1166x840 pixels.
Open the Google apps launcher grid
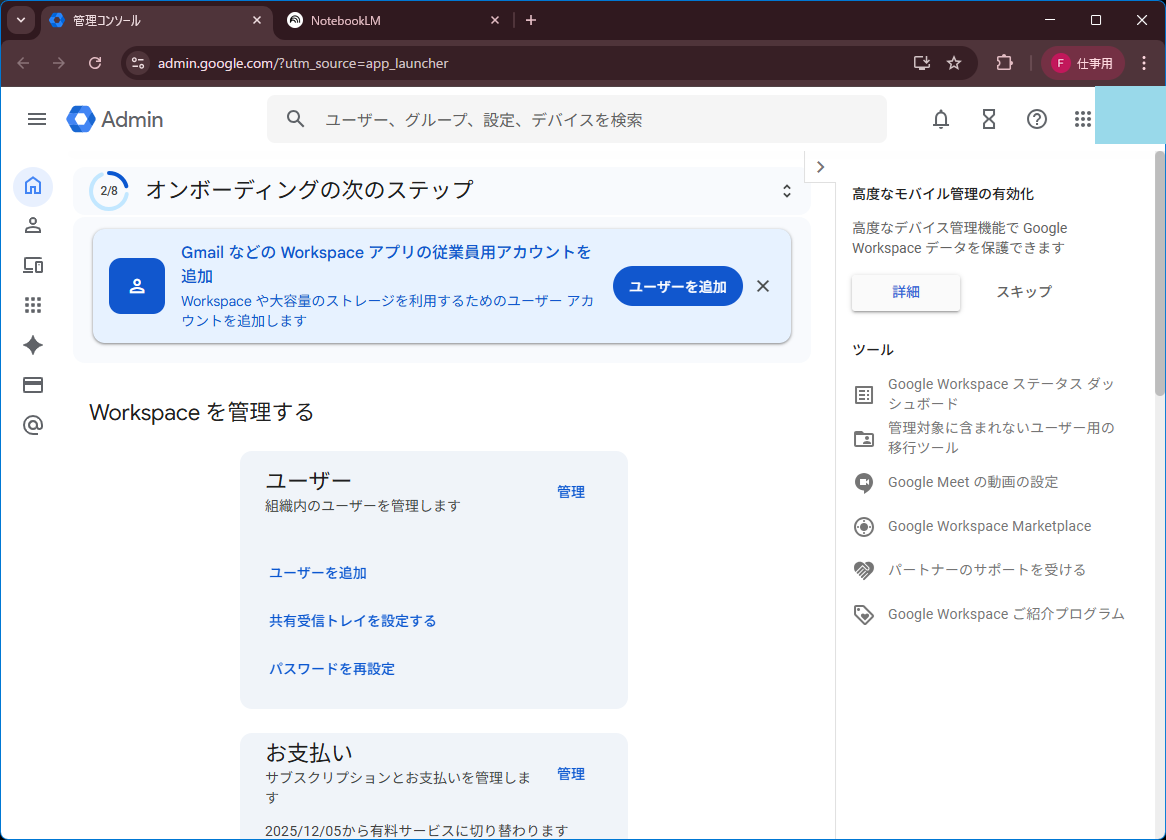[x=1082, y=120]
